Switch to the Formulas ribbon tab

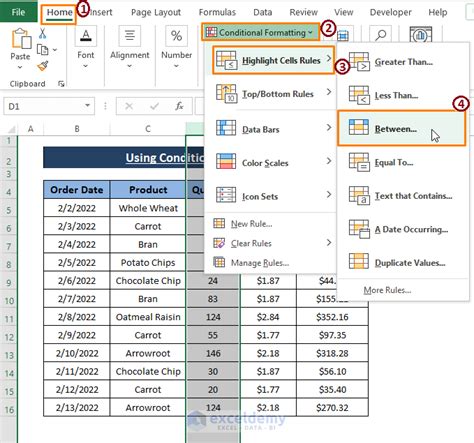(x=217, y=12)
